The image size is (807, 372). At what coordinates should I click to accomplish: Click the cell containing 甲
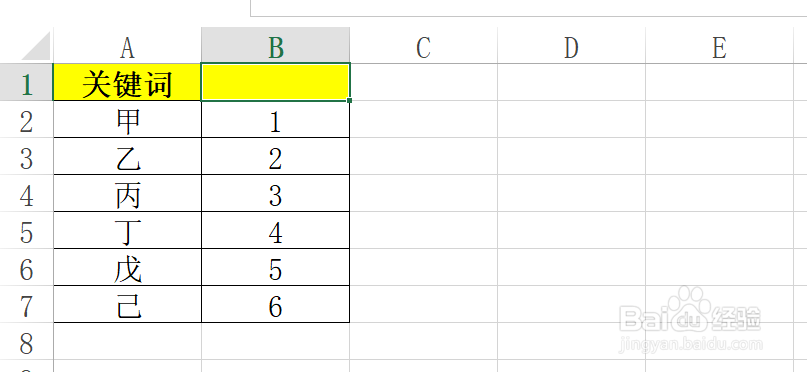coord(127,119)
